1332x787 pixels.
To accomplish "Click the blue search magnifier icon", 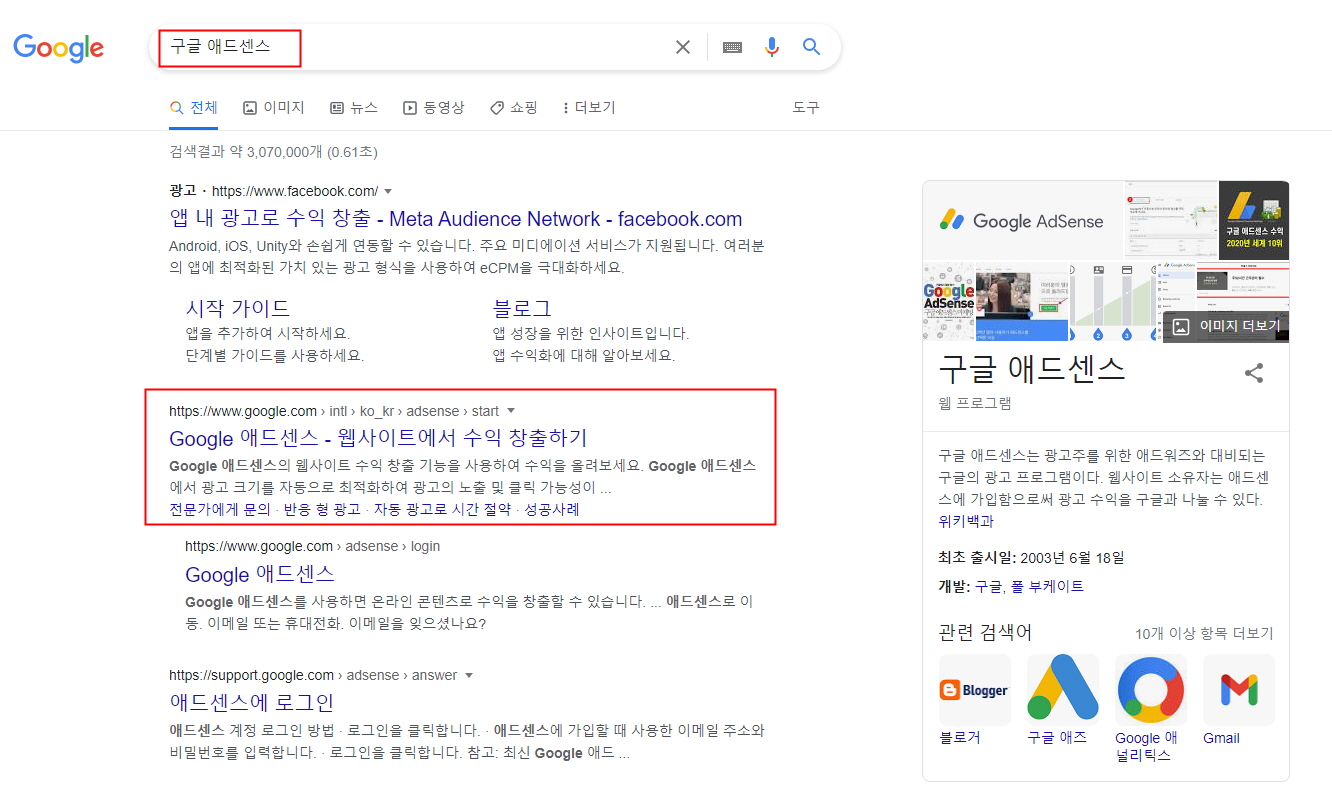I will pyautogui.click(x=810, y=46).
